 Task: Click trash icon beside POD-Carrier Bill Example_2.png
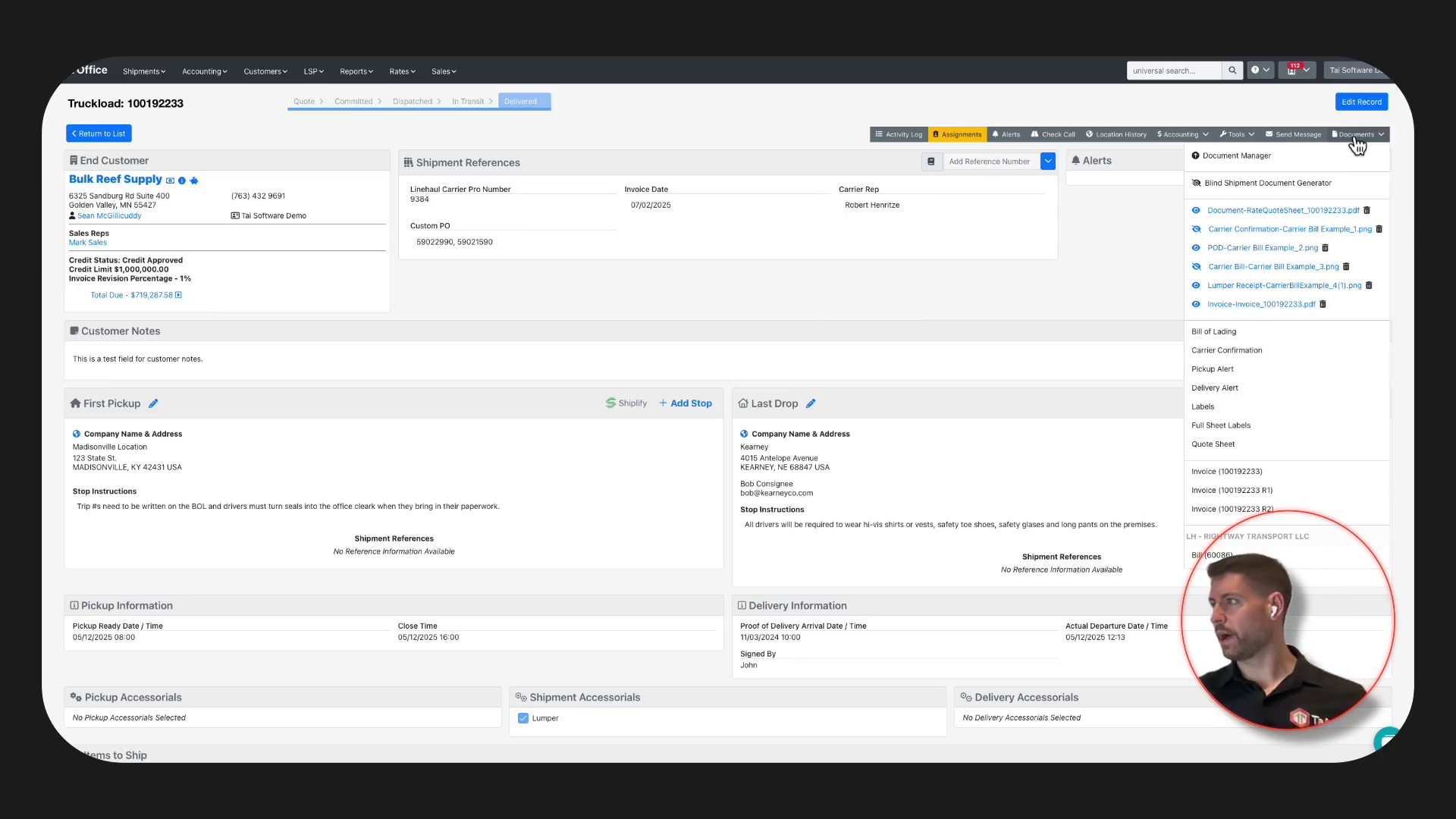(1325, 248)
